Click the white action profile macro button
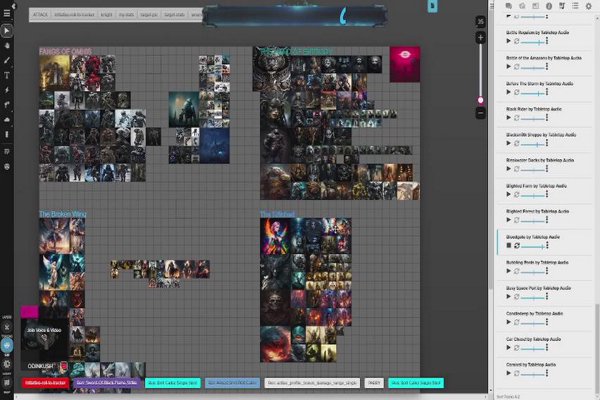The width and height of the screenshot is (600, 400). pyautogui.click(x=312, y=383)
